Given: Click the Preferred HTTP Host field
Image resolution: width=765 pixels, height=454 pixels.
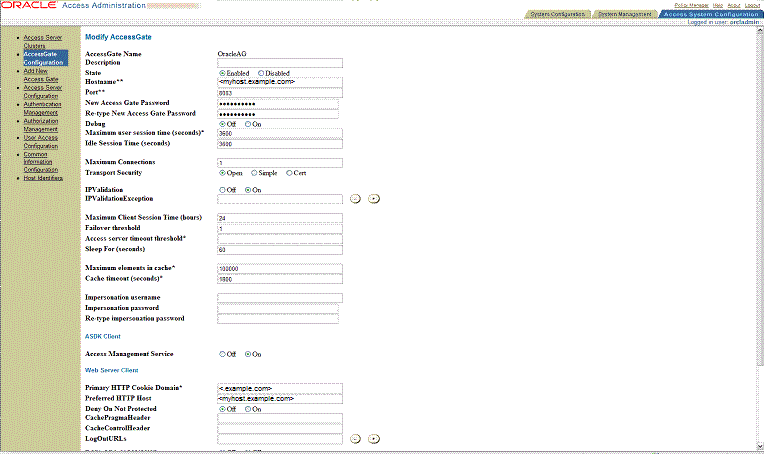Looking at the screenshot, I should click(280, 399).
